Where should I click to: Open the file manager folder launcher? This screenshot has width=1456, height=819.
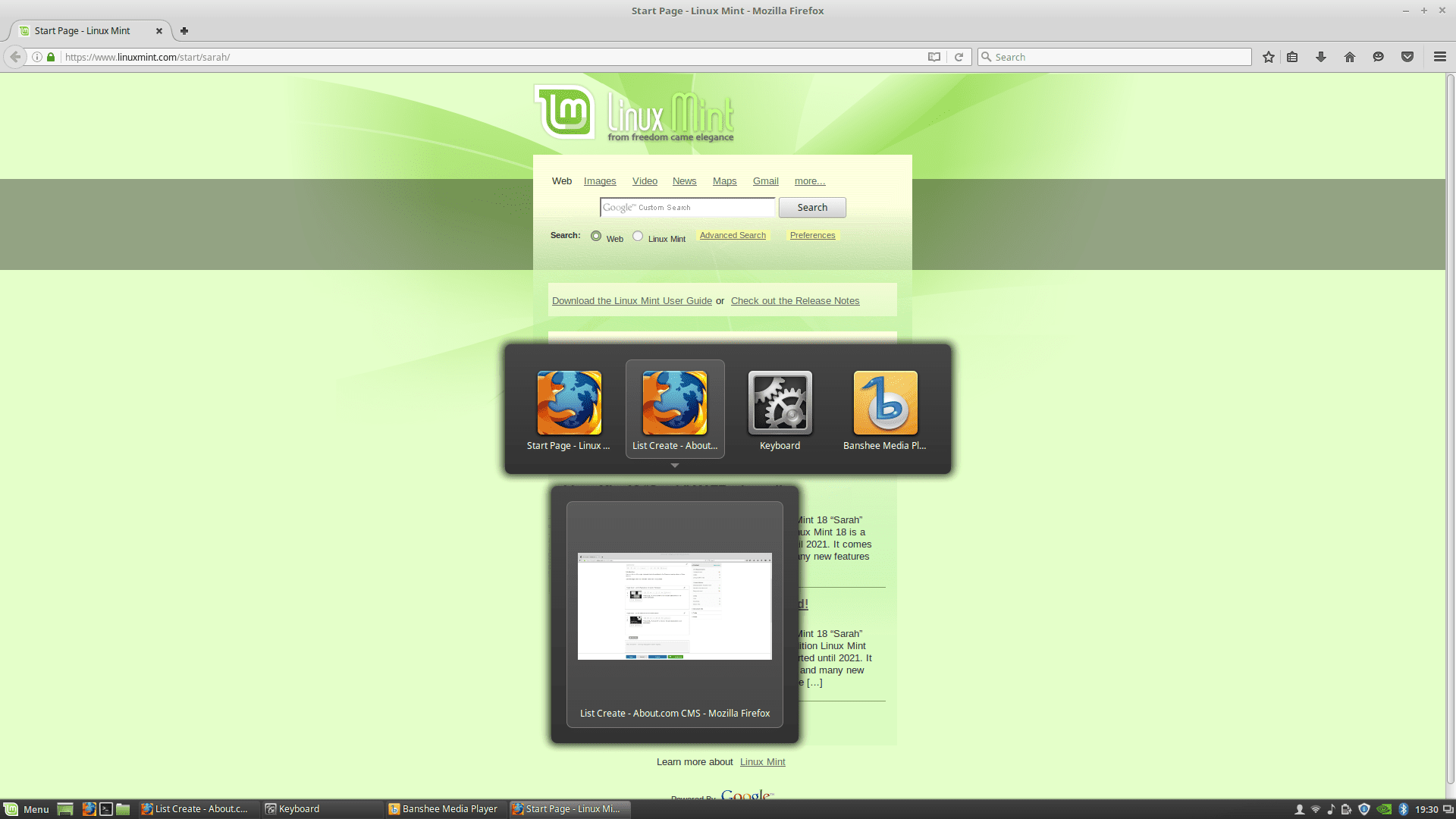(x=123, y=809)
